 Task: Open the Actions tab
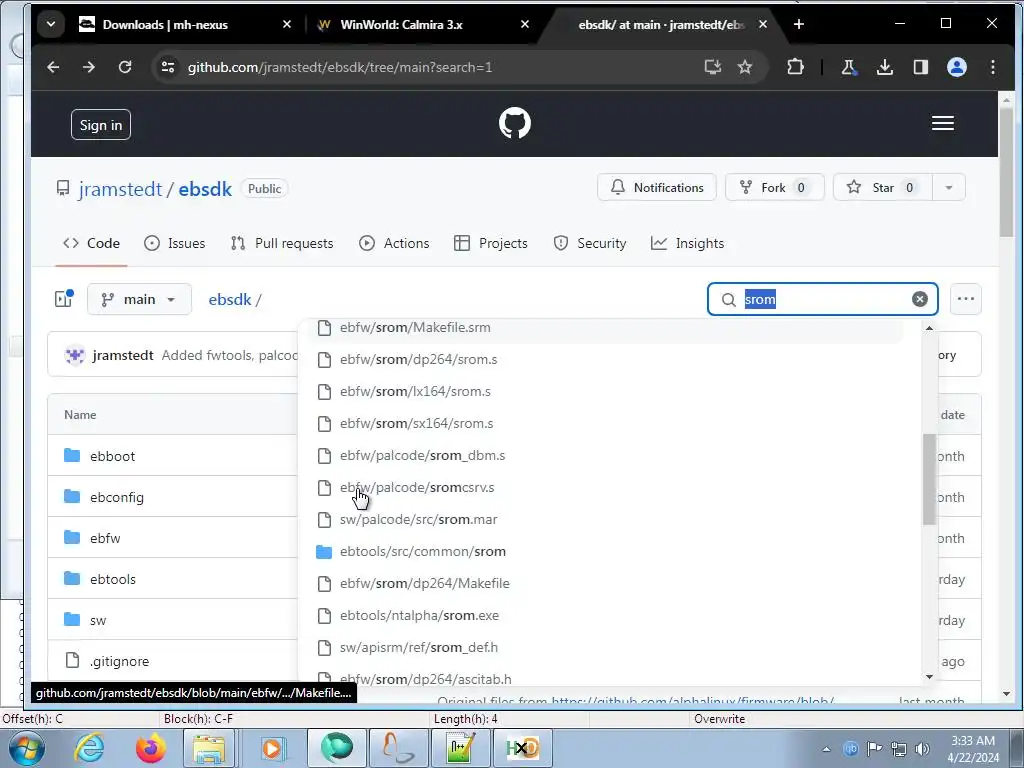tap(394, 244)
